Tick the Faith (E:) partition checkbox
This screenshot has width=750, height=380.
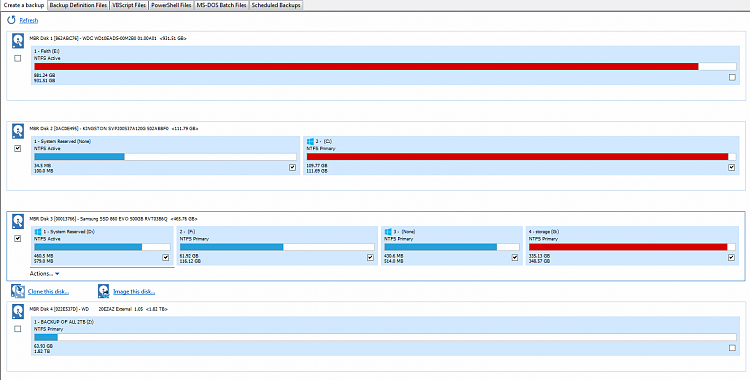(x=732, y=77)
